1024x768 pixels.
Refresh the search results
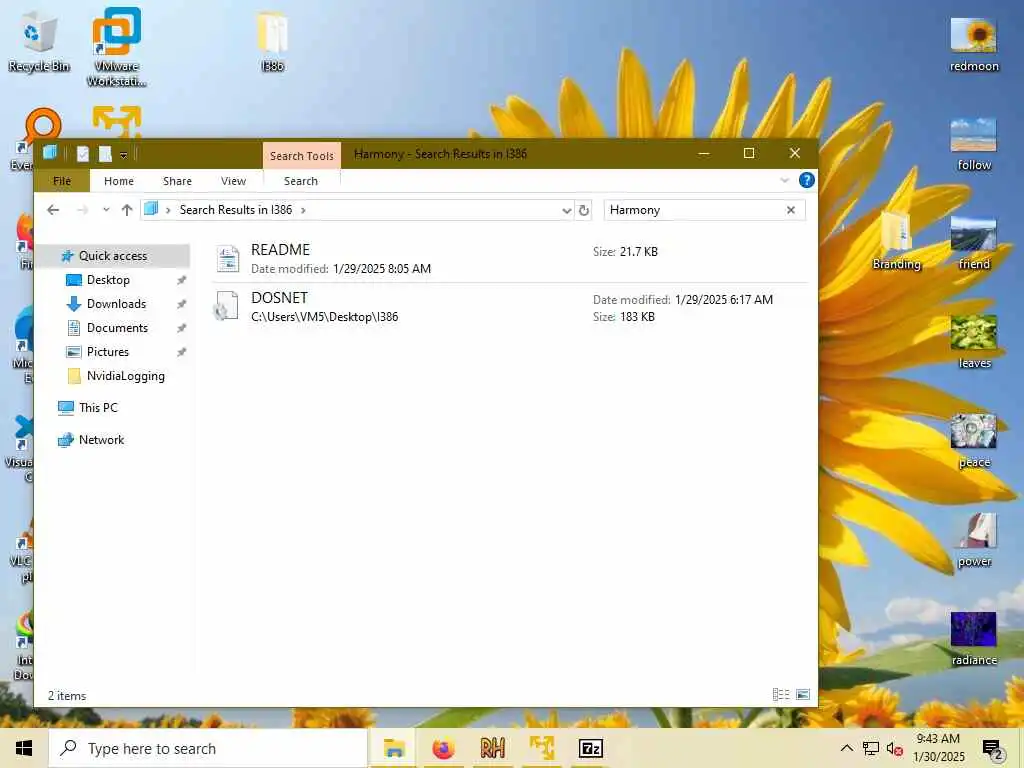[x=584, y=210]
